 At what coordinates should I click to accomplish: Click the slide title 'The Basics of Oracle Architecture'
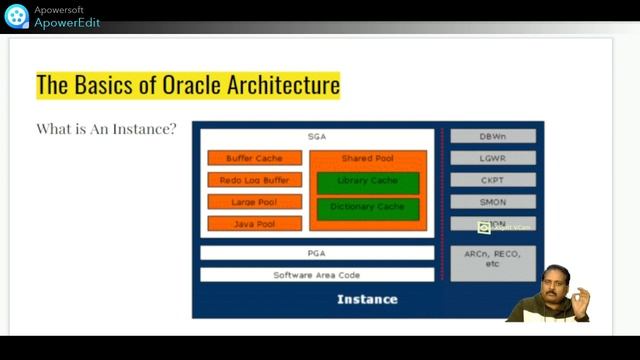[188, 85]
